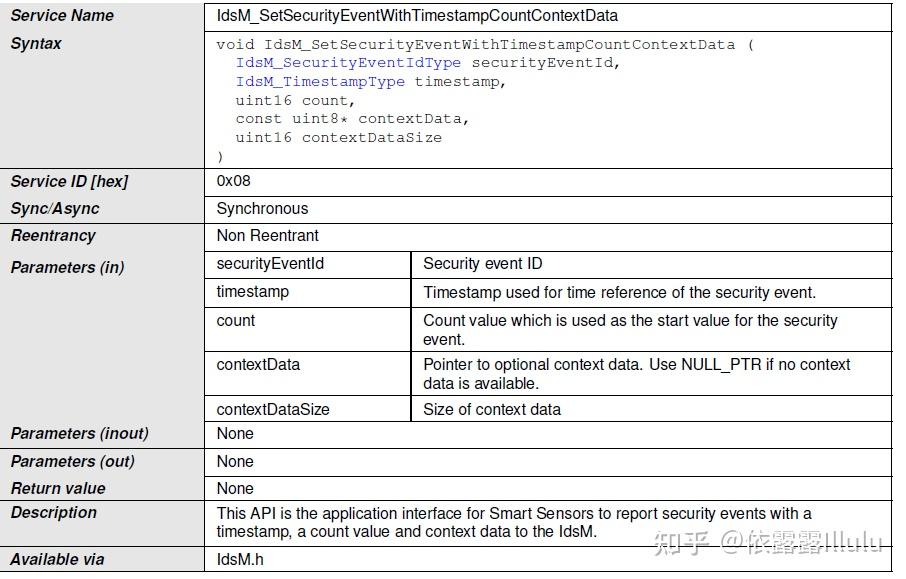906x579 pixels.
Task: Click the Syntax row label
Action: (x=36, y=44)
